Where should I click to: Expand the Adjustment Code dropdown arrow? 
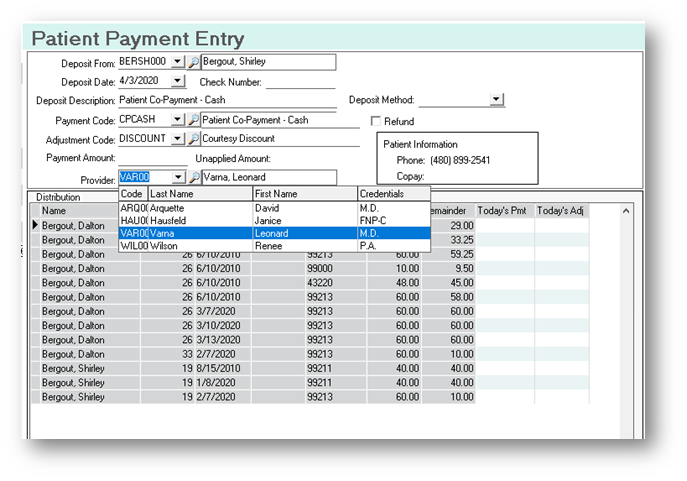(178, 139)
